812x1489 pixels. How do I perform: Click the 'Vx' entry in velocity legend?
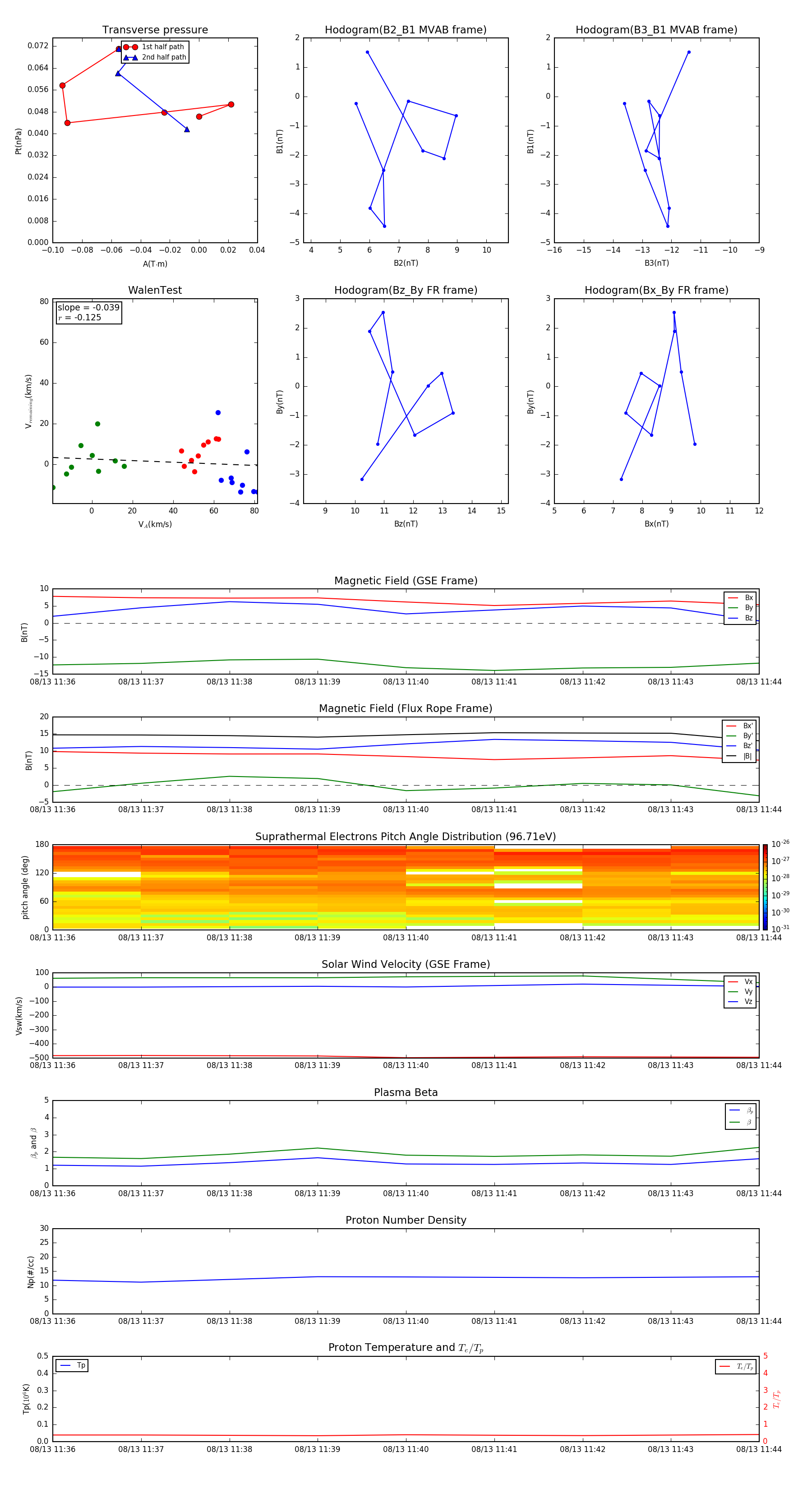tap(740, 981)
